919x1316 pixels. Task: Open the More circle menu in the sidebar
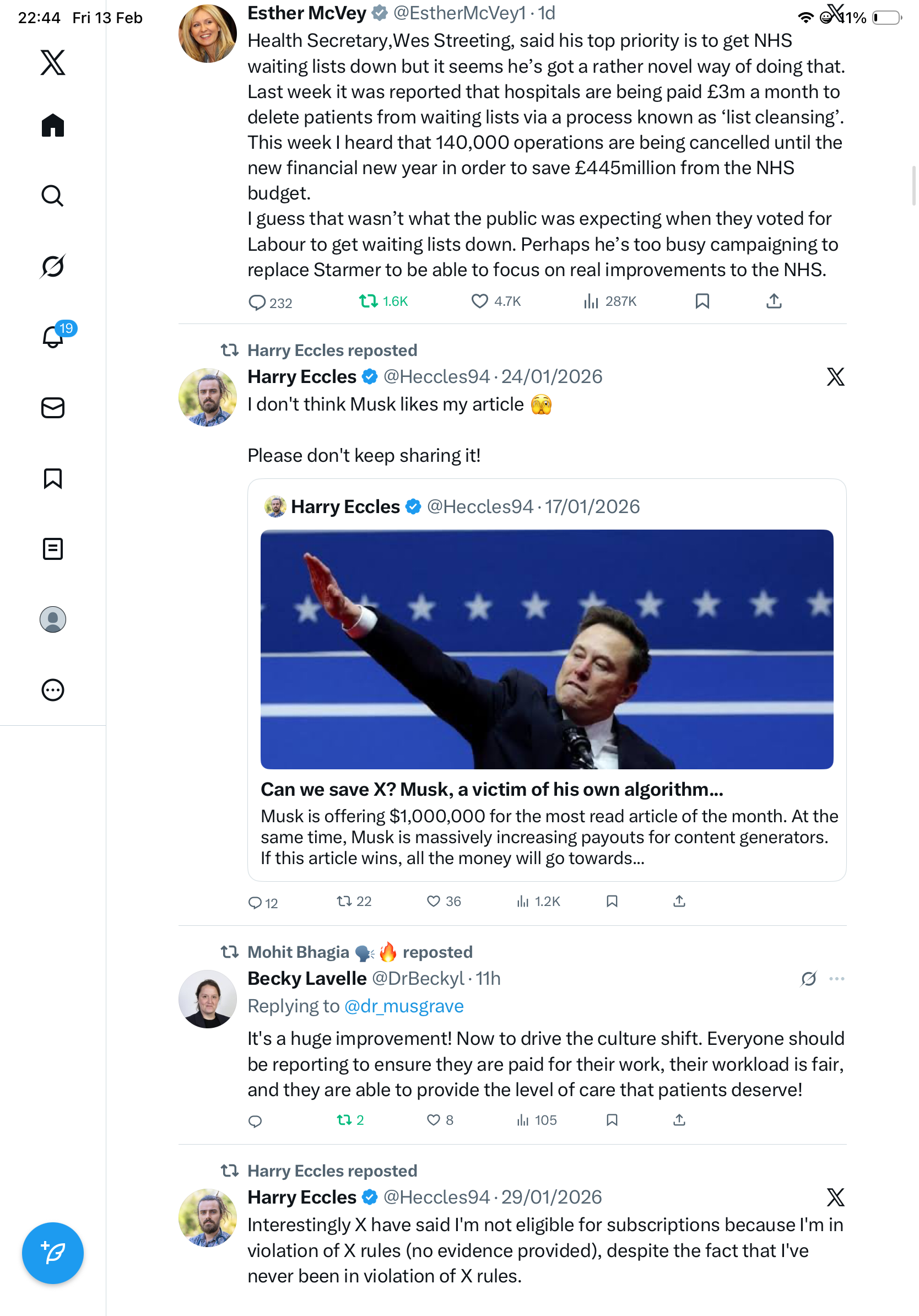53,689
